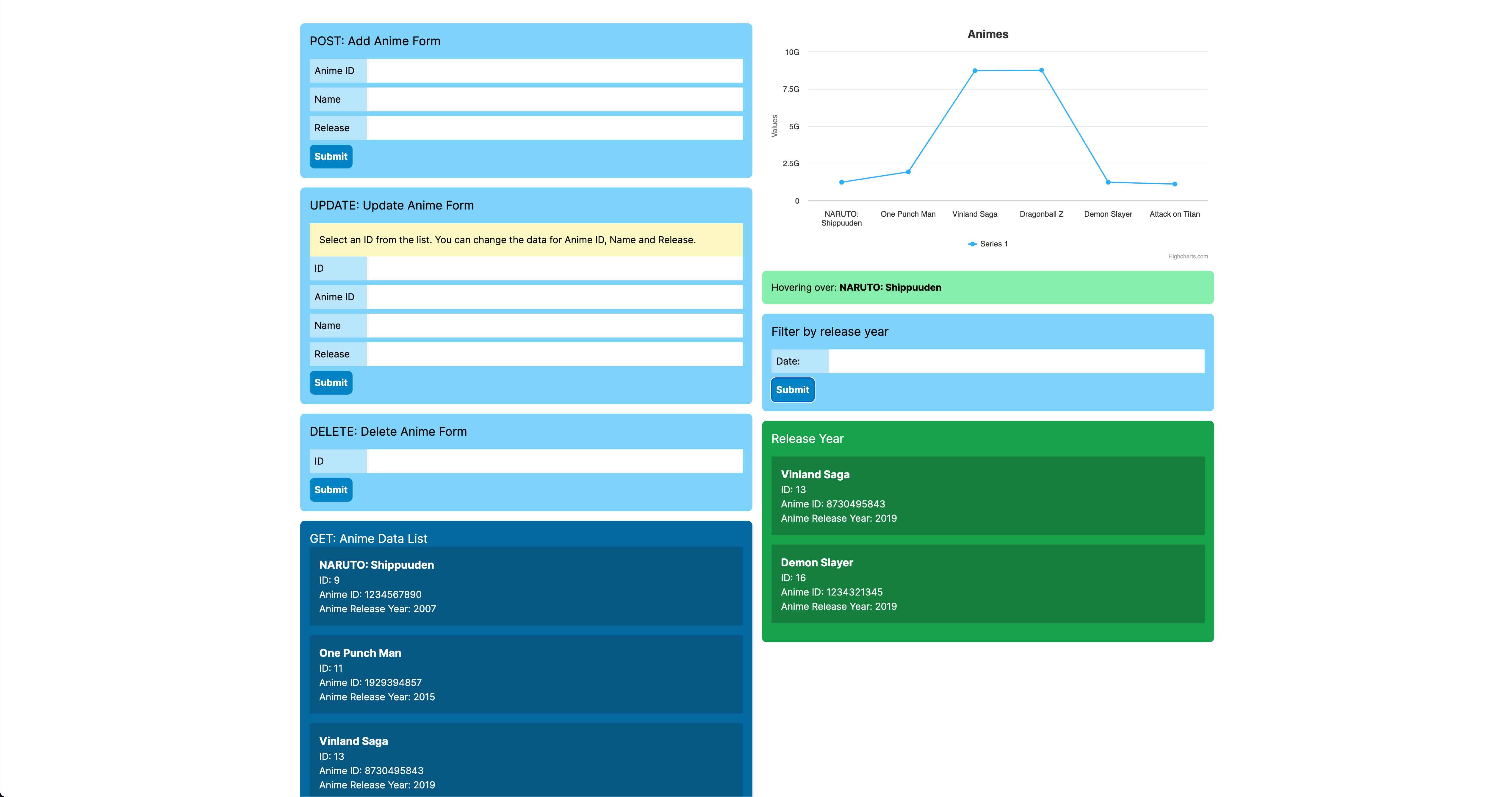
Task: Click Release field in Add Anime Form
Action: pyautogui.click(x=554, y=128)
